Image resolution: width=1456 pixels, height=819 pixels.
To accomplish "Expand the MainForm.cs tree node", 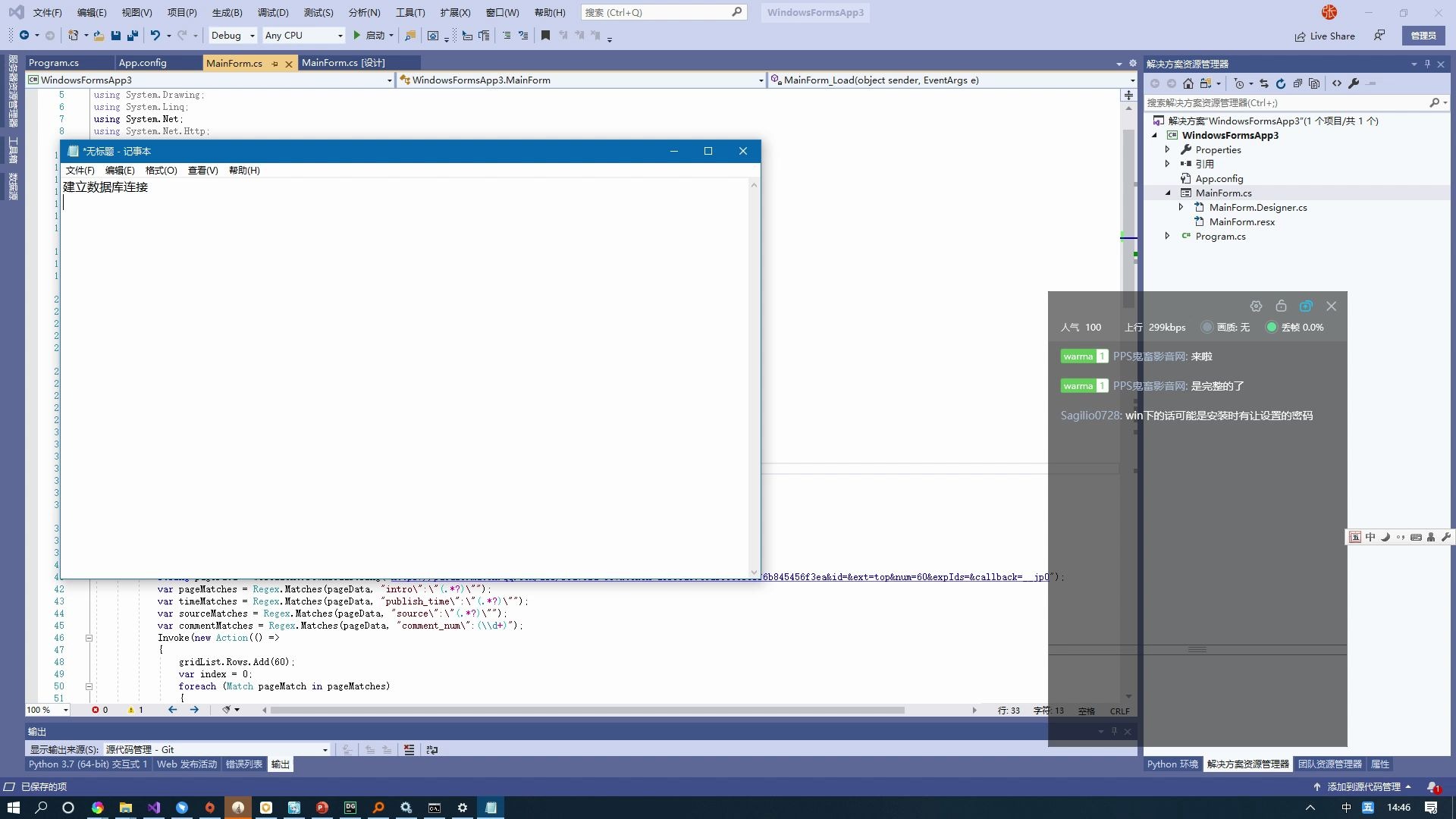I will [x=1169, y=192].
